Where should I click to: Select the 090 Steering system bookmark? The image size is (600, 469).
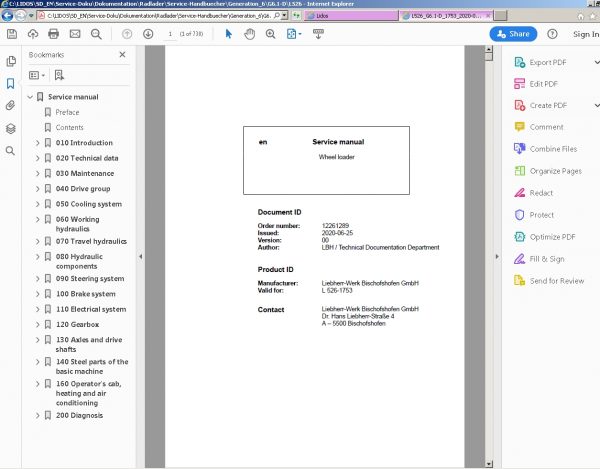tap(90, 279)
